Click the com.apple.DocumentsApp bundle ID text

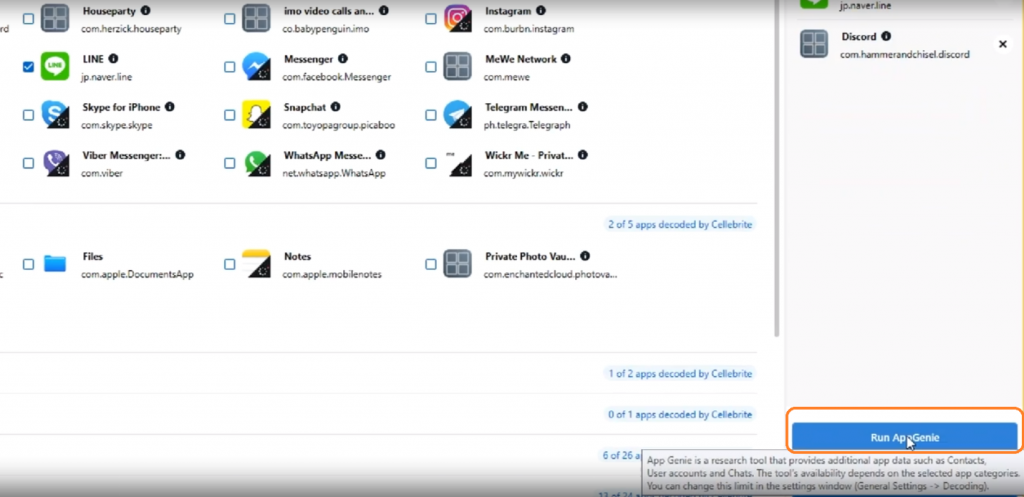click(137, 275)
